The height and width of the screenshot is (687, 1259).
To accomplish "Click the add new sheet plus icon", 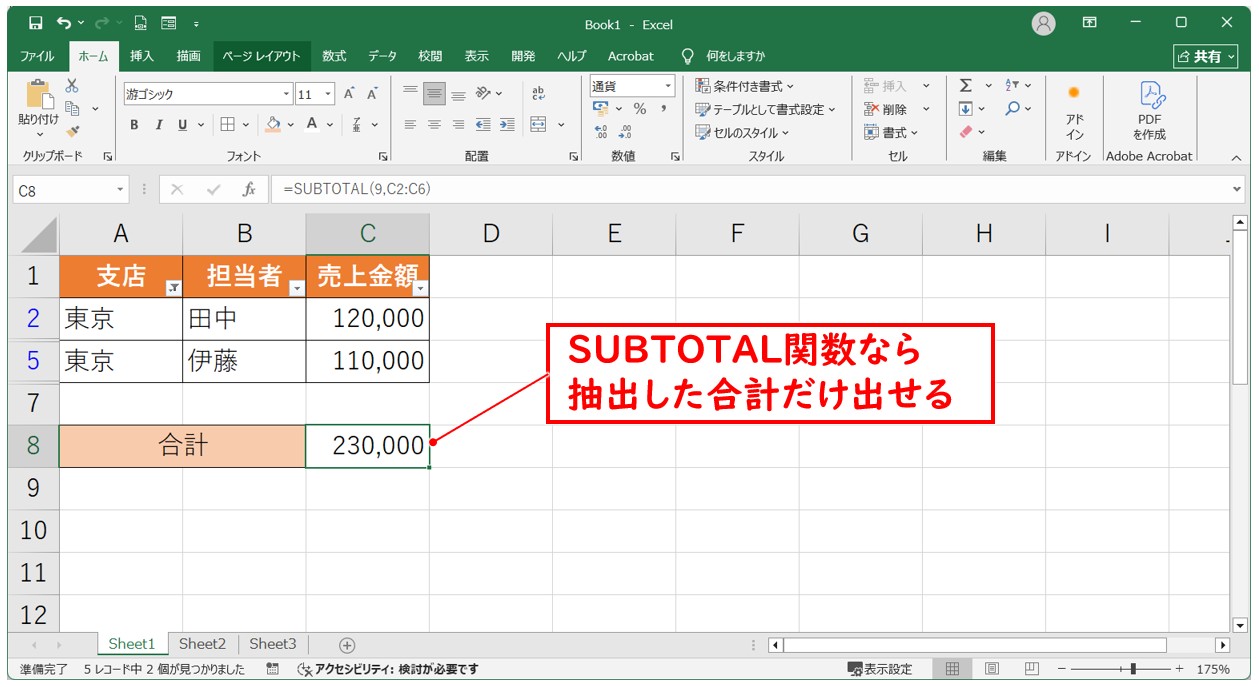I will click(x=347, y=645).
